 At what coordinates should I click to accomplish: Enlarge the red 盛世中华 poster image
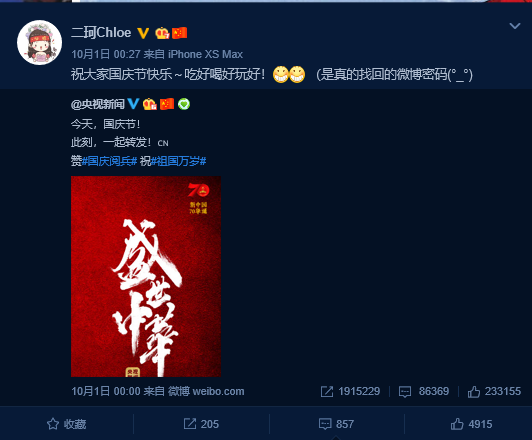(x=146, y=276)
